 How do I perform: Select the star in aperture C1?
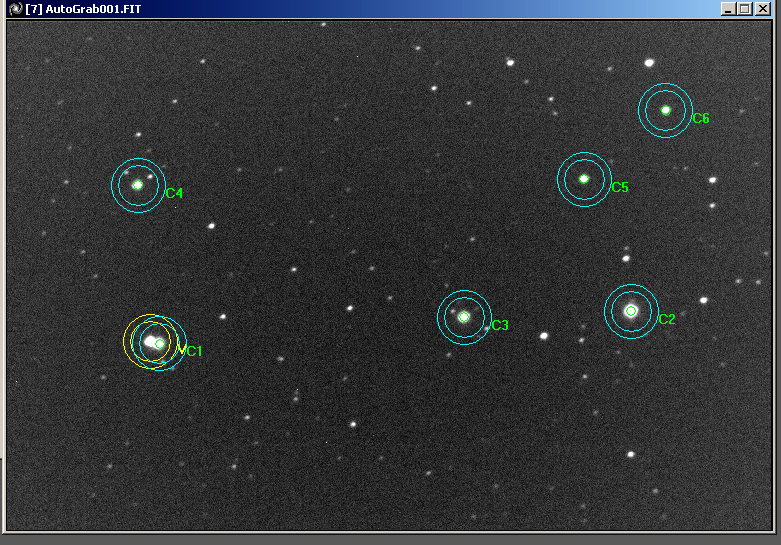click(x=159, y=344)
